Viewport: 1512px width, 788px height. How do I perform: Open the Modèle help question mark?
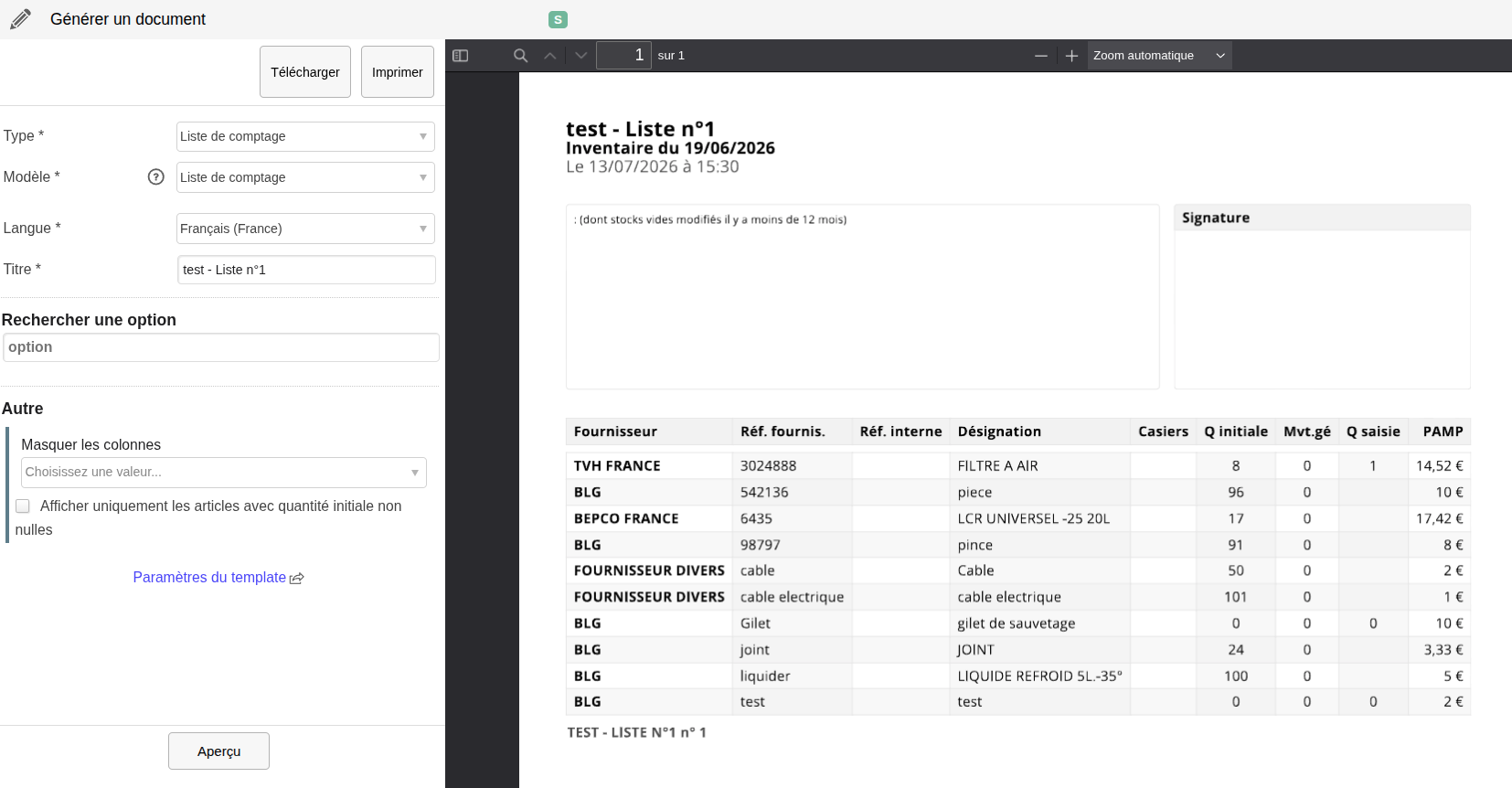[x=156, y=176]
